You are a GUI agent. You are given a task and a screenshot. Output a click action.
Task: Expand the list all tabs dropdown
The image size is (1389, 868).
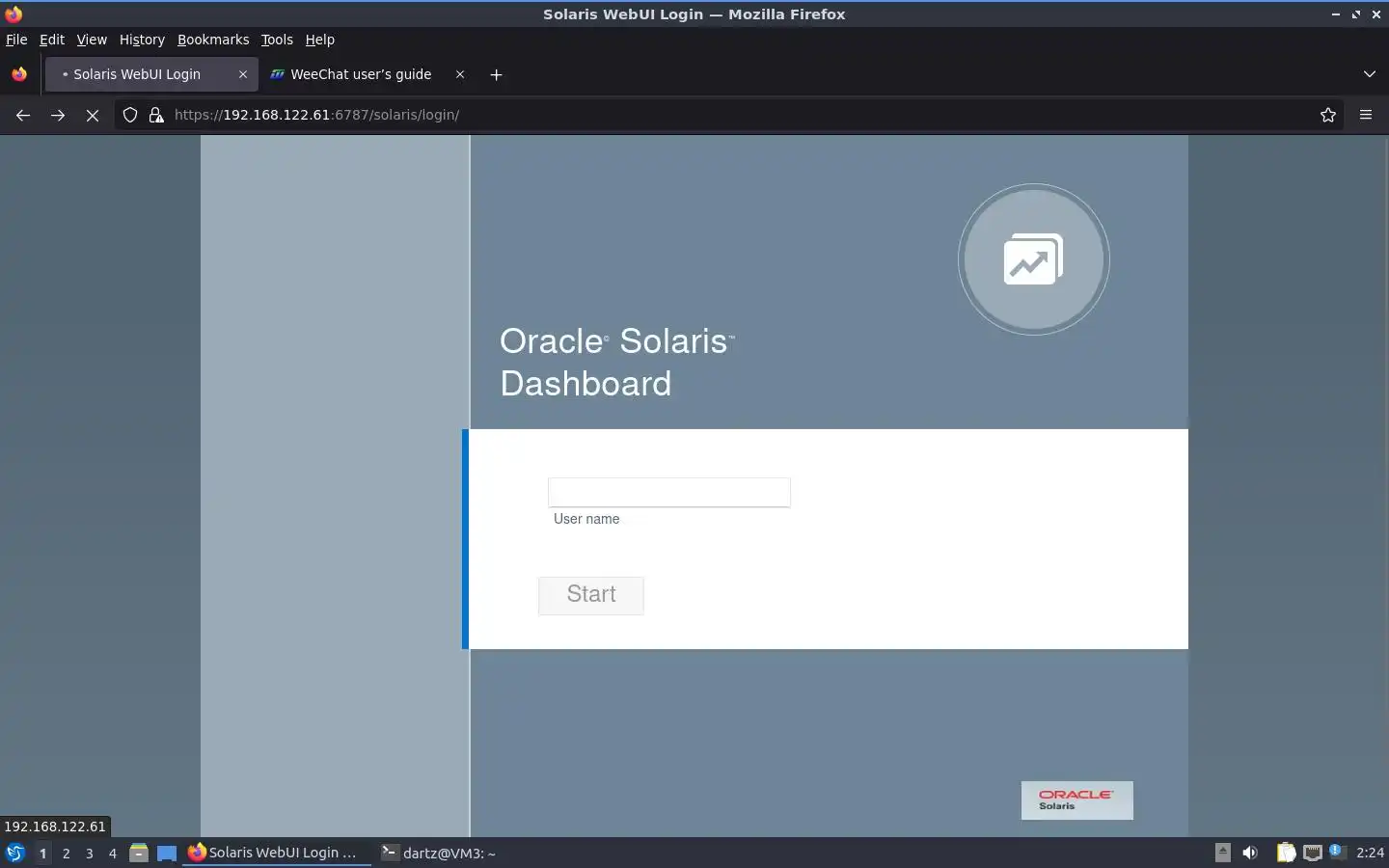pos(1369,74)
